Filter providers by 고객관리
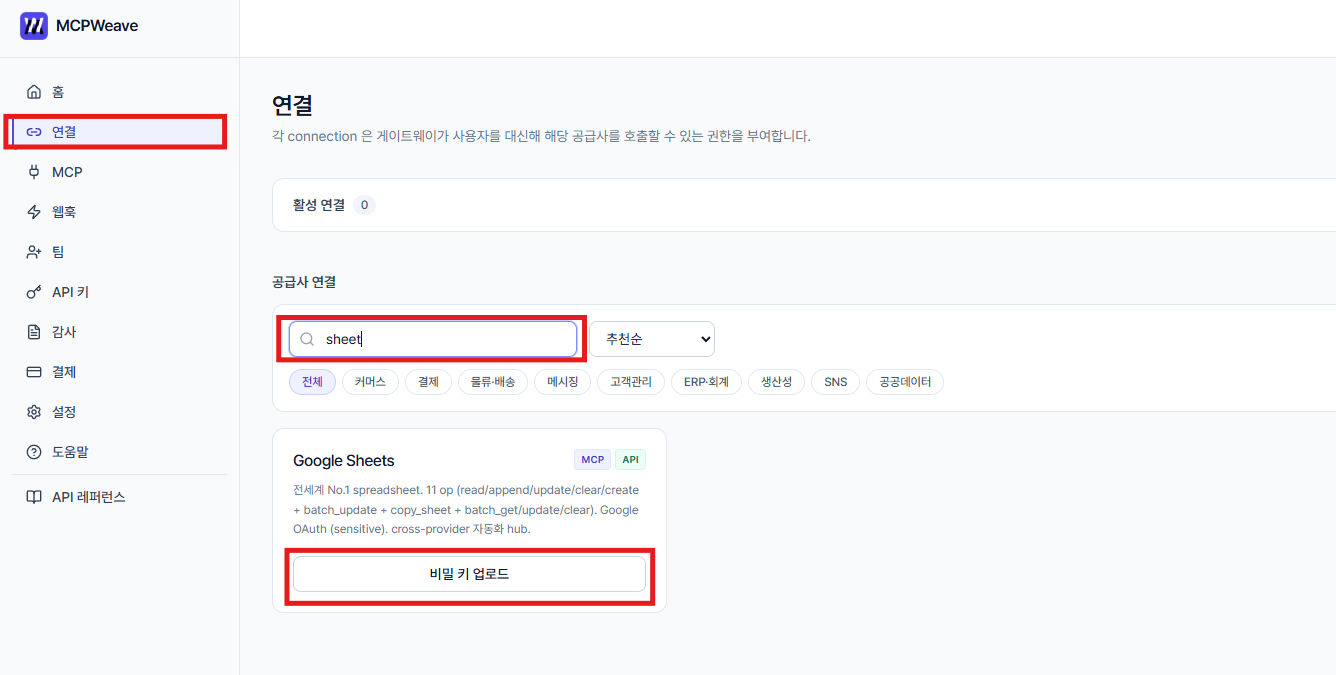This screenshot has width=1336, height=675. (x=631, y=382)
